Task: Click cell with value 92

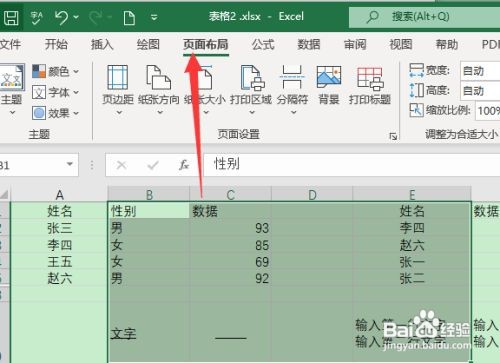Action: 230,279
